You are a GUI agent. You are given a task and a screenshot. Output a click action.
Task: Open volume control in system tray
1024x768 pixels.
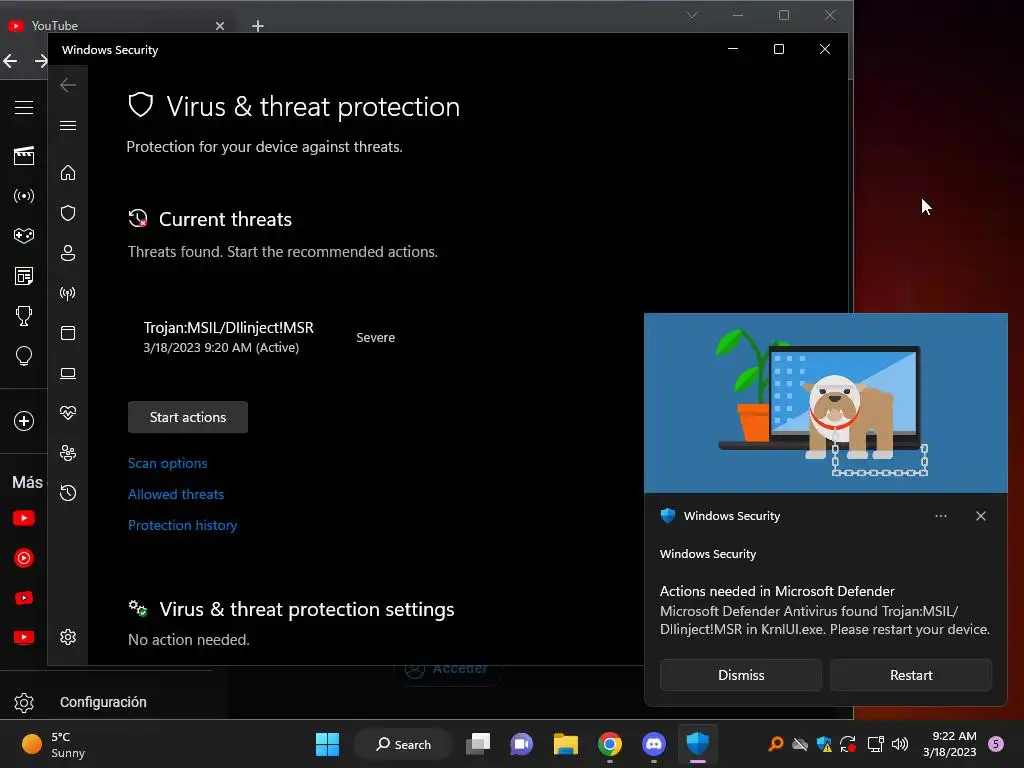pos(900,744)
